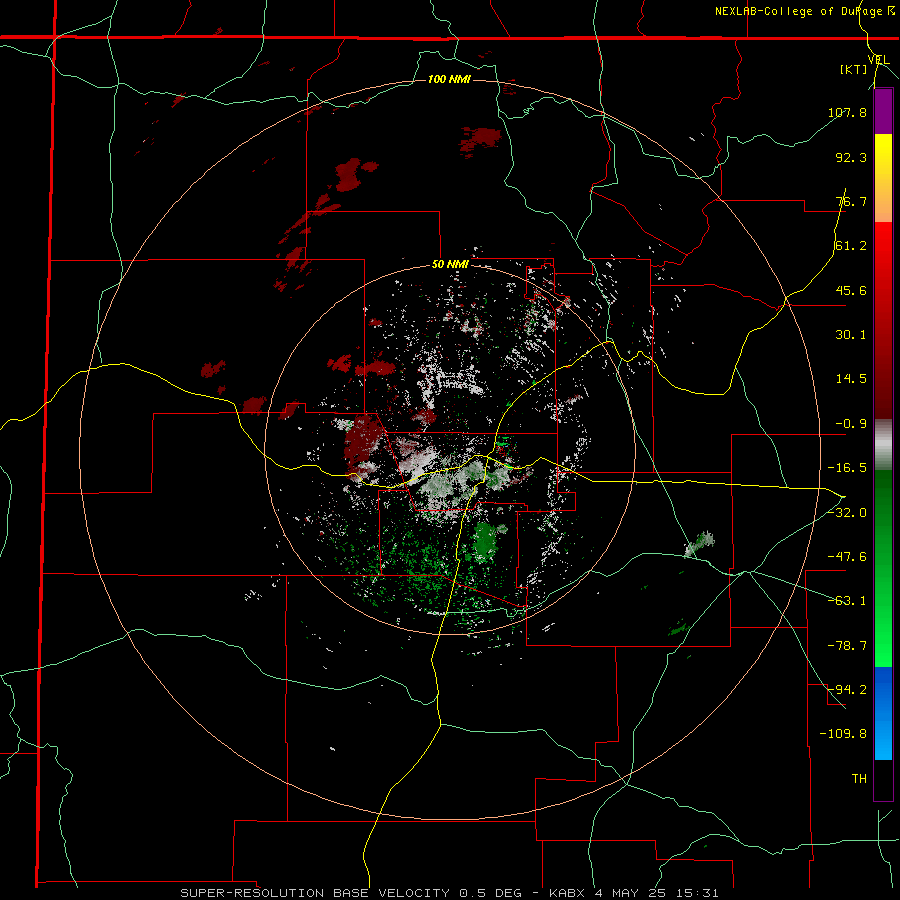Click the -63.1 velocity scale value
The height and width of the screenshot is (900, 900).
pyautogui.click(x=847, y=601)
